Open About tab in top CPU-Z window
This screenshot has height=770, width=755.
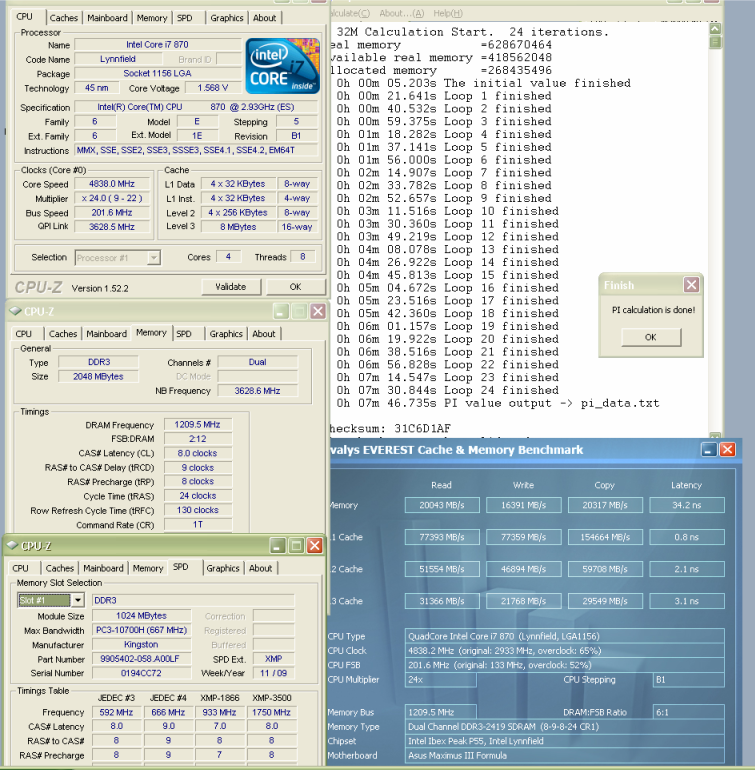[x=264, y=18]
